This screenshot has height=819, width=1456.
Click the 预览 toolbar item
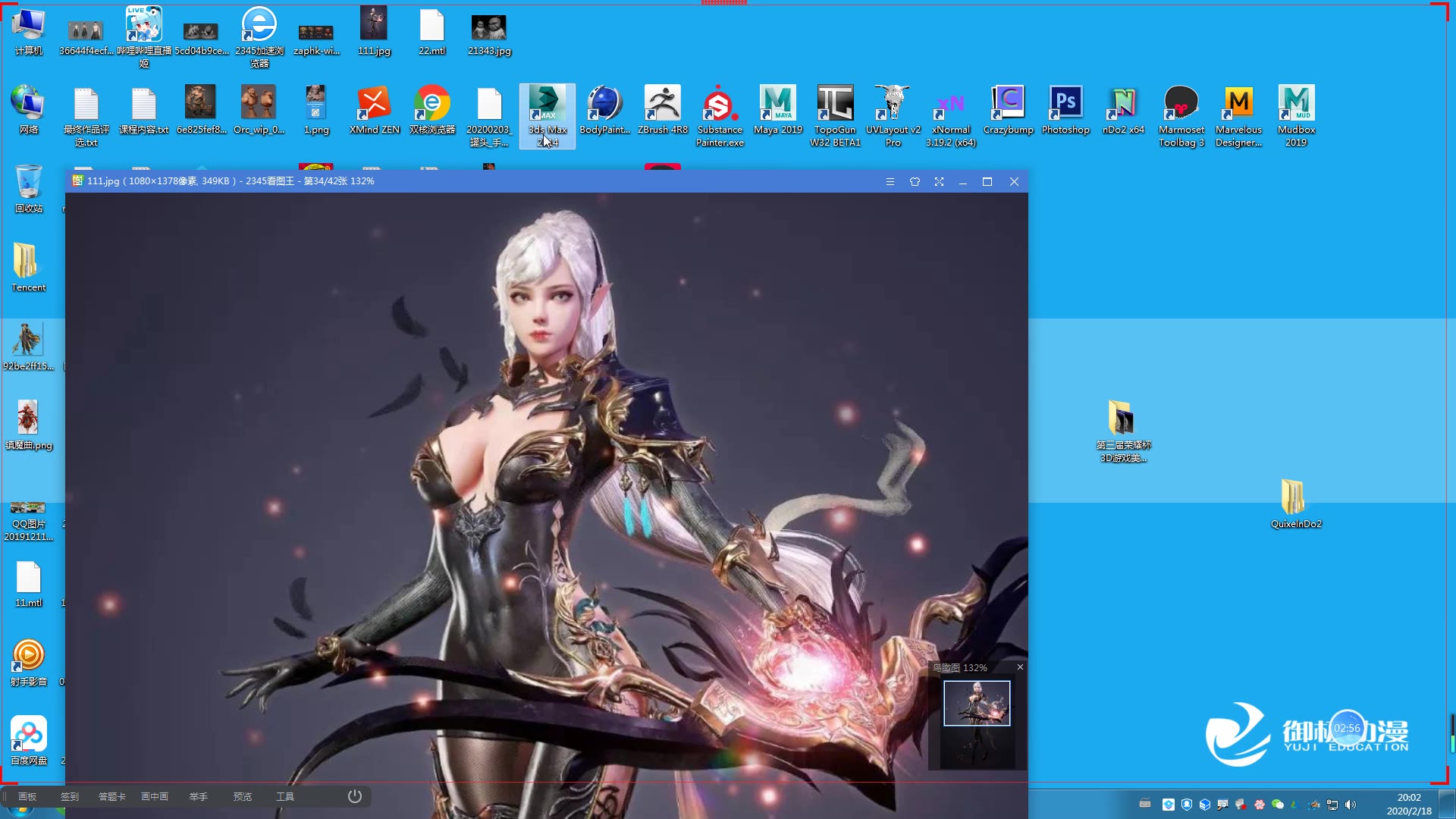coord(243,796)
